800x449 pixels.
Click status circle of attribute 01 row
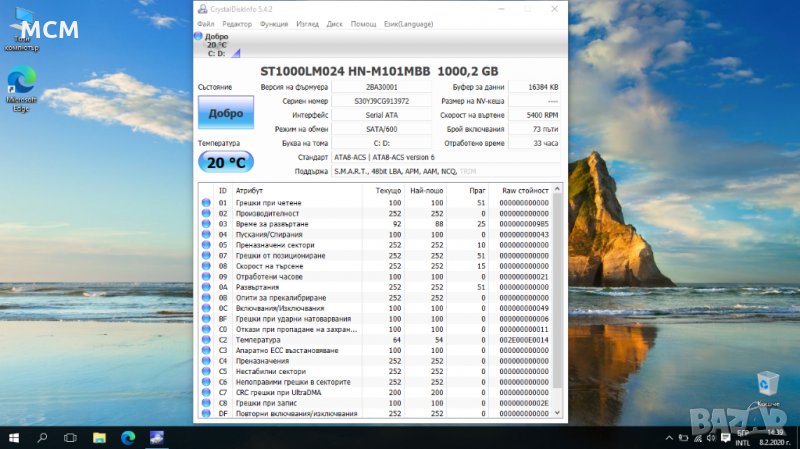click(206, 203)
